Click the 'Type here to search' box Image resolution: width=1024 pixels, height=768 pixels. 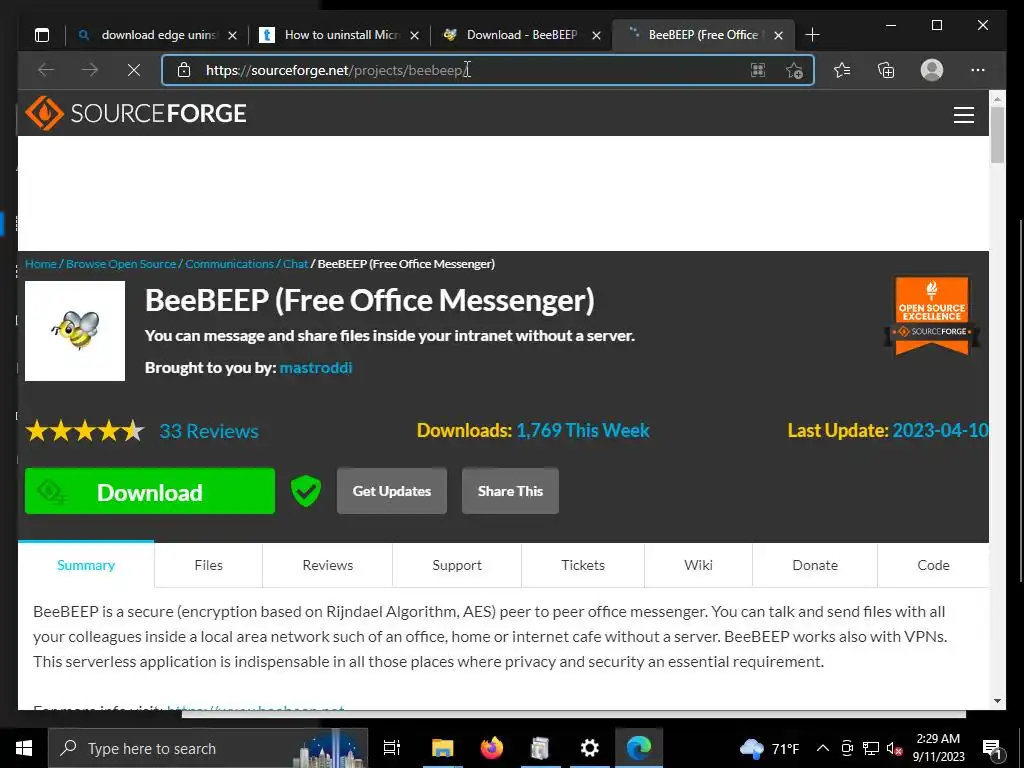[208, 748]
